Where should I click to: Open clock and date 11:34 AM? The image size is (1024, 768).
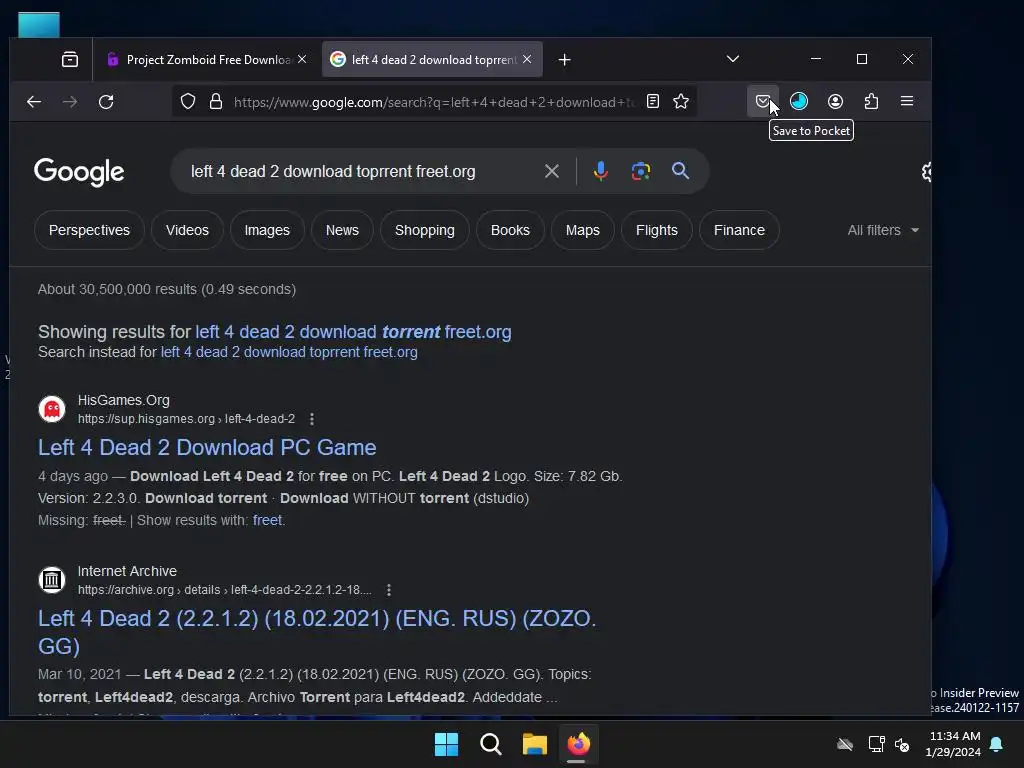point(953,744)
